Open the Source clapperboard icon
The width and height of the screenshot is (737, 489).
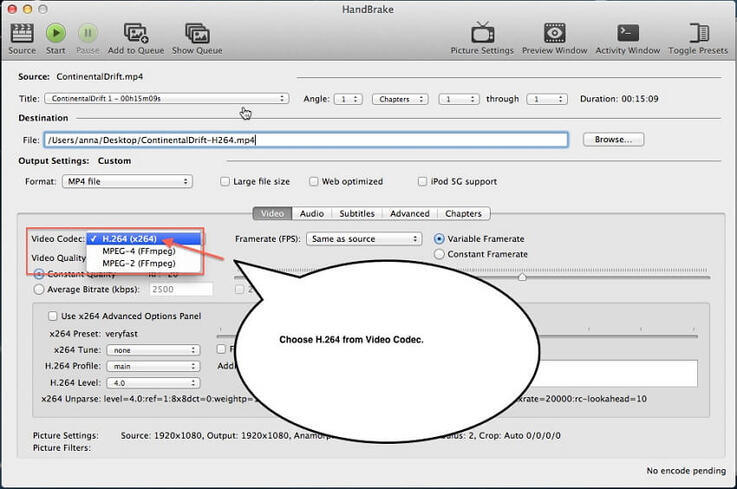pos(22,33)
